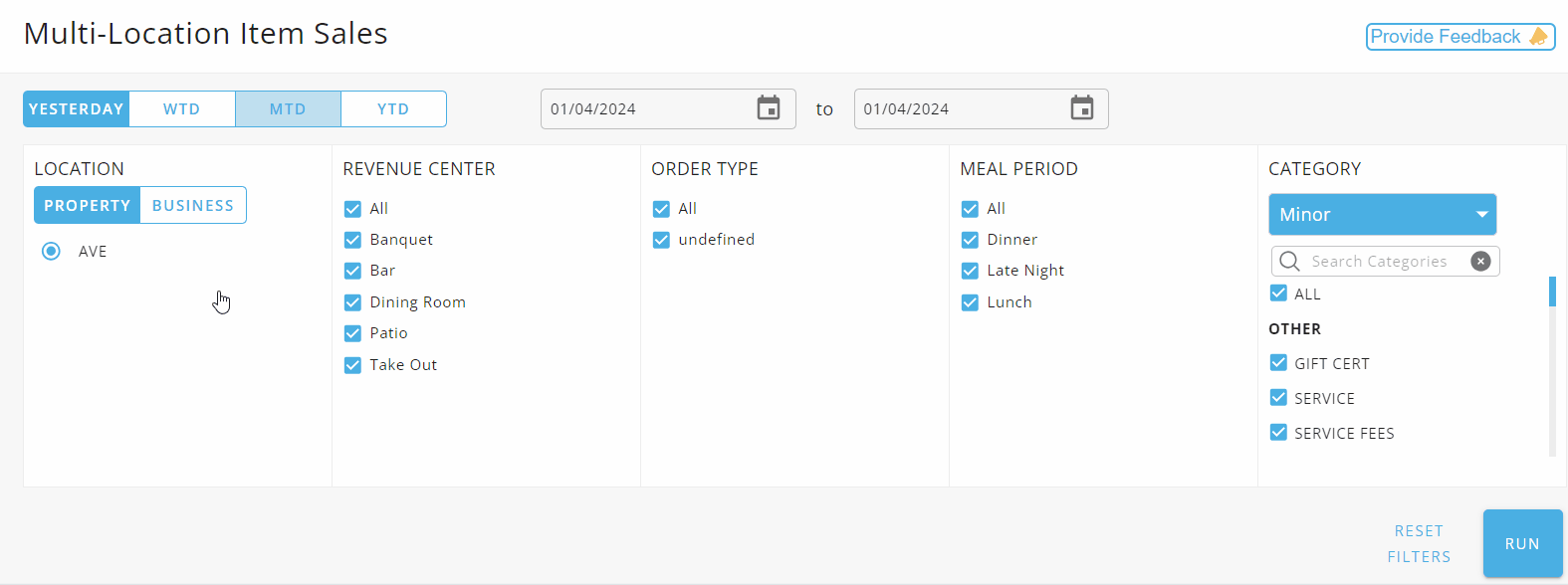Click the magnifier icon in Search Categories

pos(1289,261)
